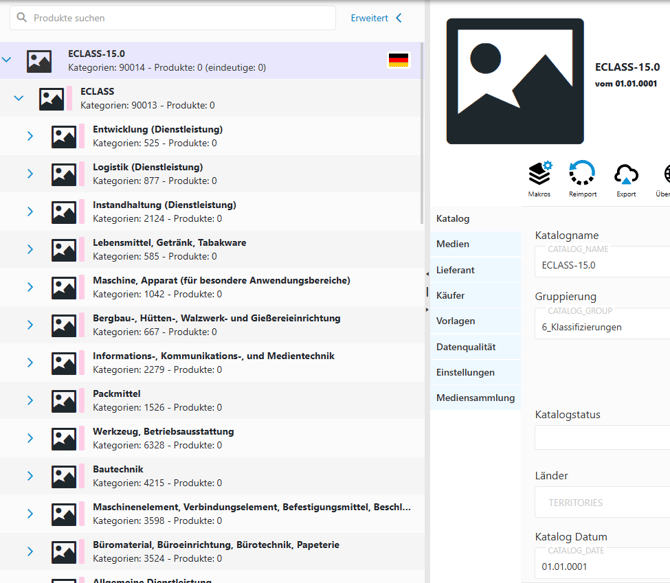This screenshot has height=583, width=670.
Task: Switch to the Medien tab
Action: pyautogui.click(x=476, y=244)
